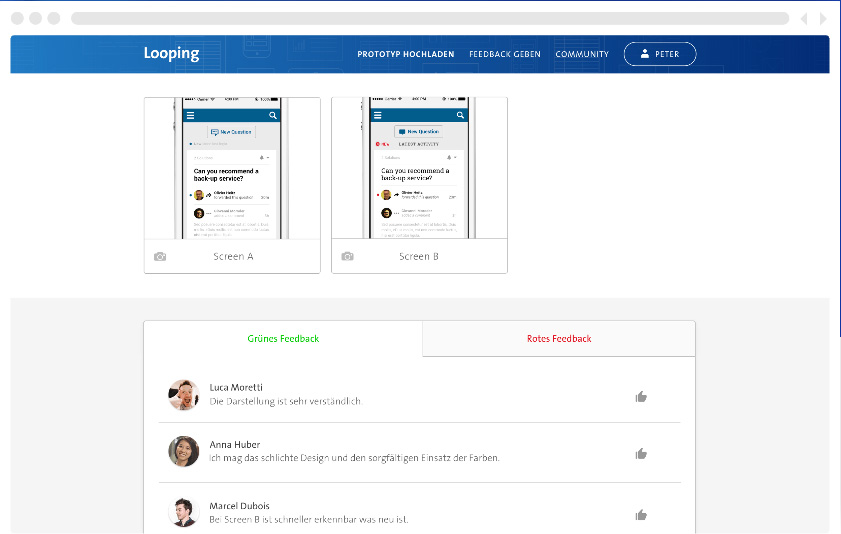The height and width of the screenshot is (534, 841).
Task: Open the Screen A prototype thumbnail
Action: pyautogui.click(x=232, y=168)
